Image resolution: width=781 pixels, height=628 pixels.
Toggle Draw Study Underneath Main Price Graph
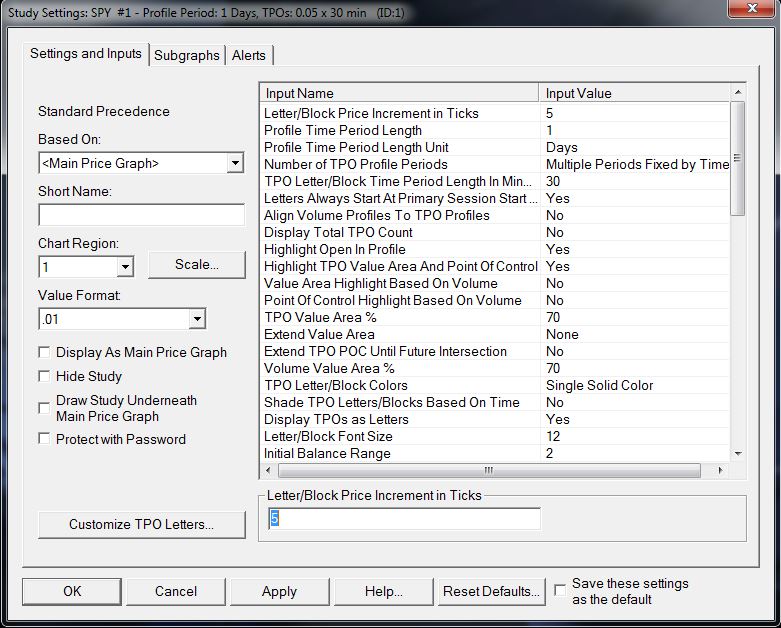(44, 408)
